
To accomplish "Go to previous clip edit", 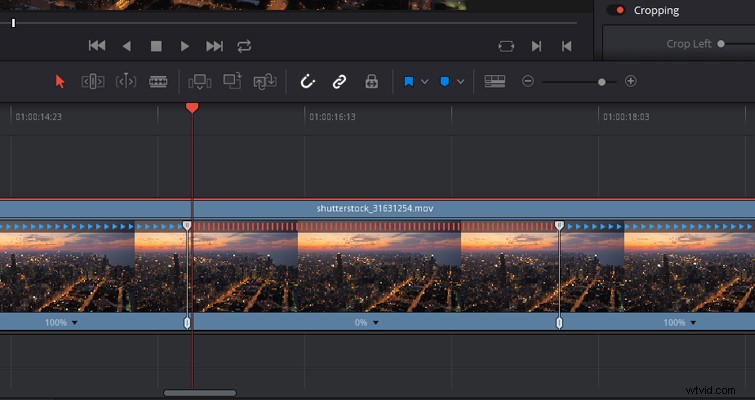I will pyautogui.click(x=567, y=46).
